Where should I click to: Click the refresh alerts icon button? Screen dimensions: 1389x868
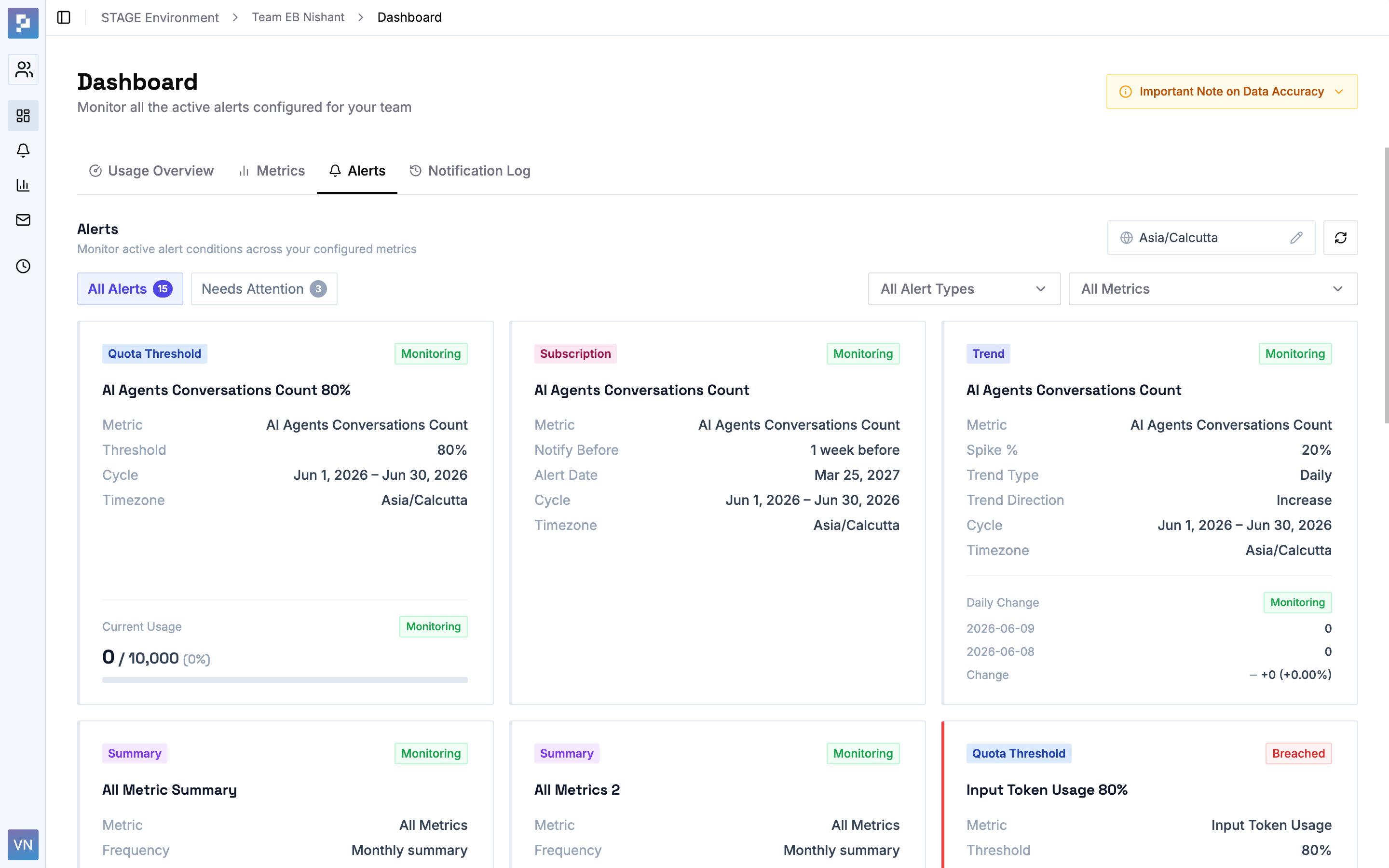[x=1340, y=238]
